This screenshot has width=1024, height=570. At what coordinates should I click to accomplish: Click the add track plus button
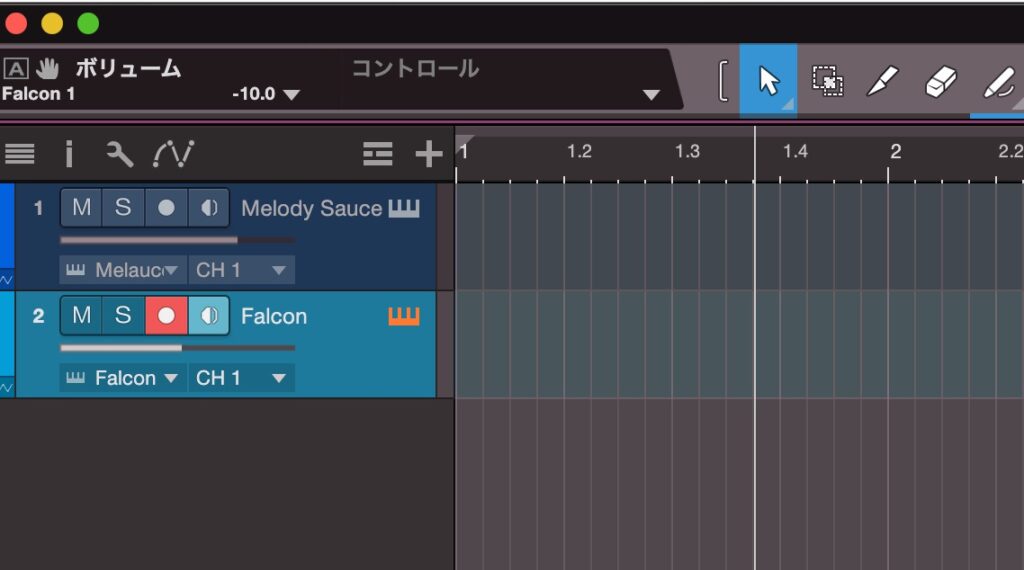pyautogui.click(x=429, y=153)
